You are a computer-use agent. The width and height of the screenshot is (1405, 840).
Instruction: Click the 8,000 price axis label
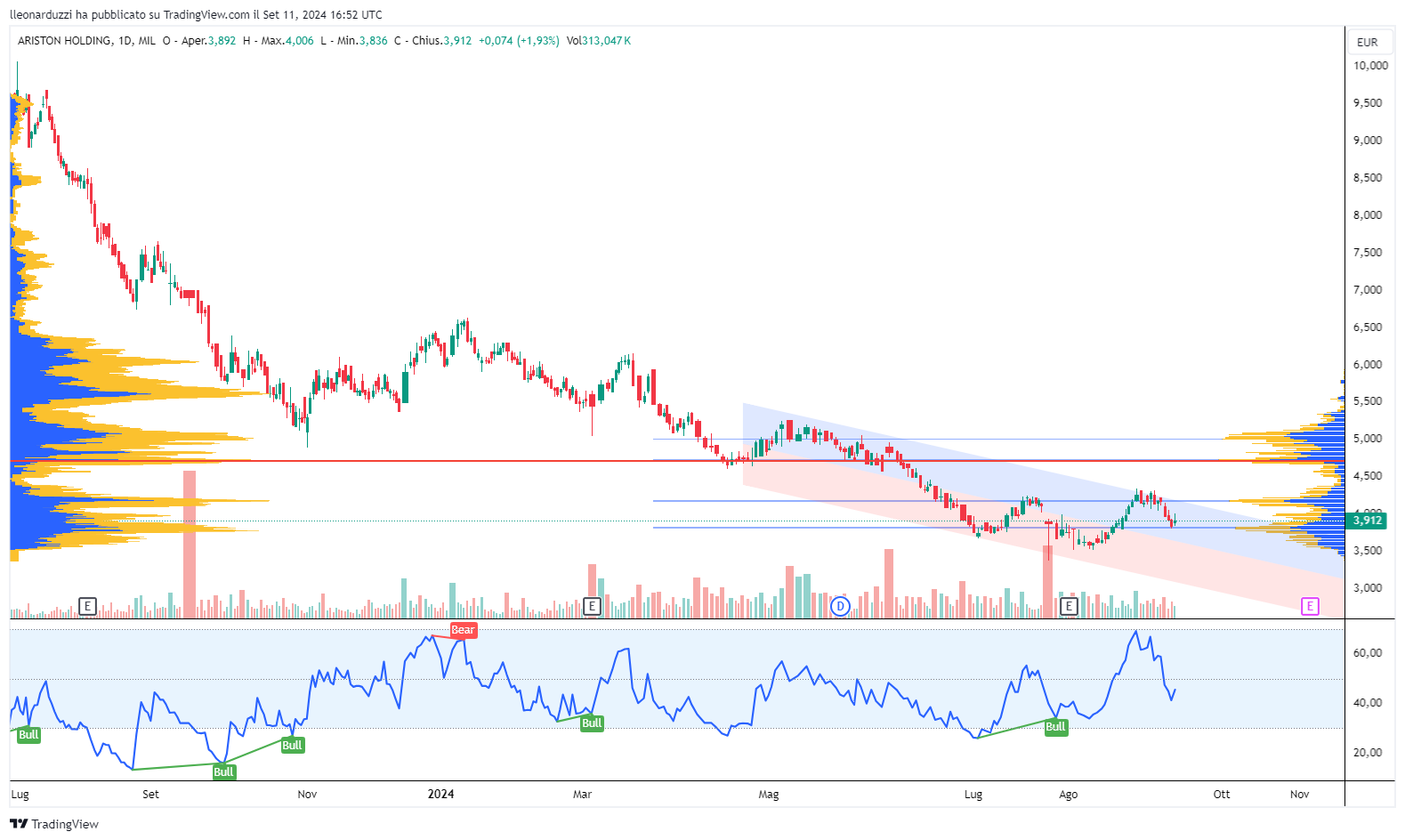click(1368, 215)
